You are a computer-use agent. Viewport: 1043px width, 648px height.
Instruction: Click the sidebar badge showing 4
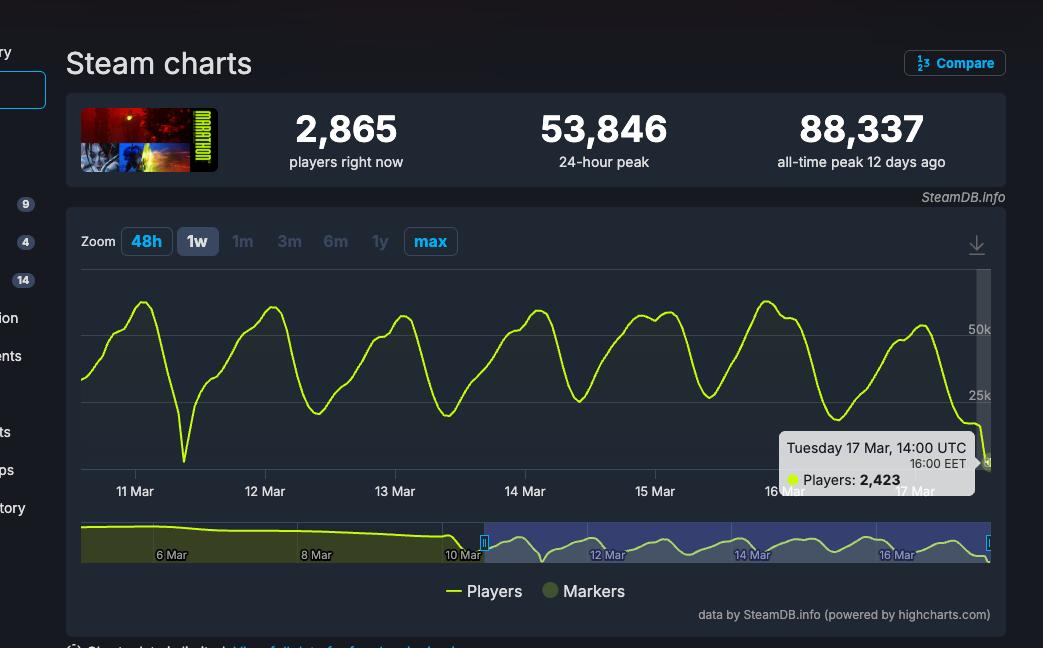26,242
